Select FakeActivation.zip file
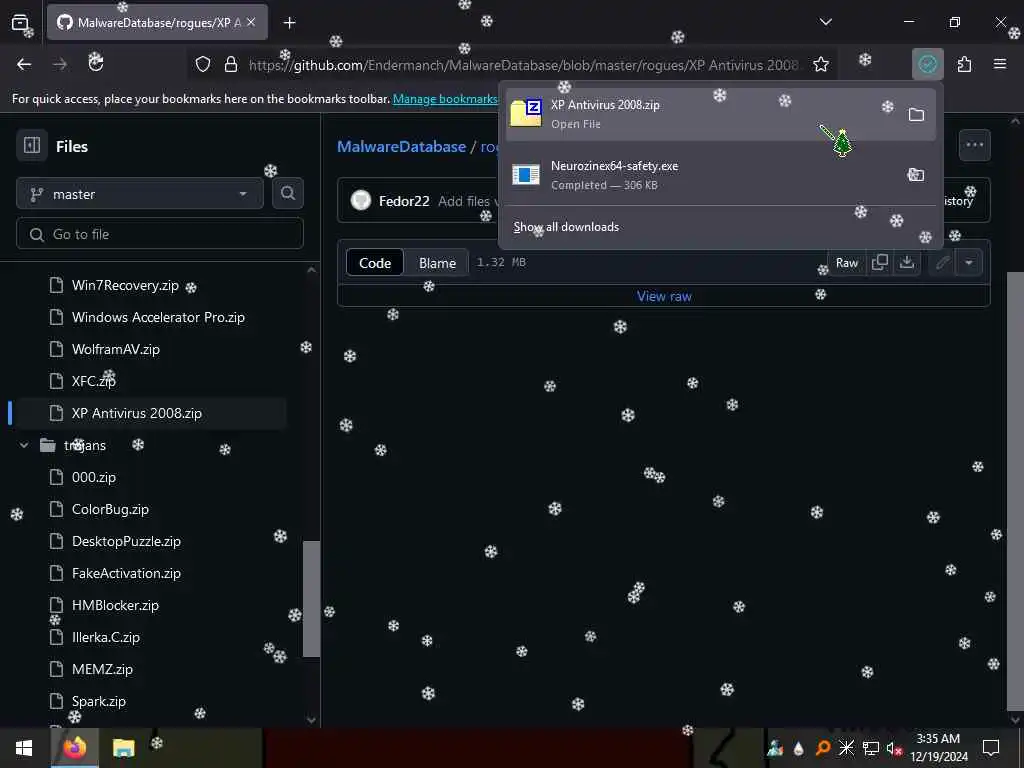The width and height of the screenshot is (1024, 768). (126, 573)
